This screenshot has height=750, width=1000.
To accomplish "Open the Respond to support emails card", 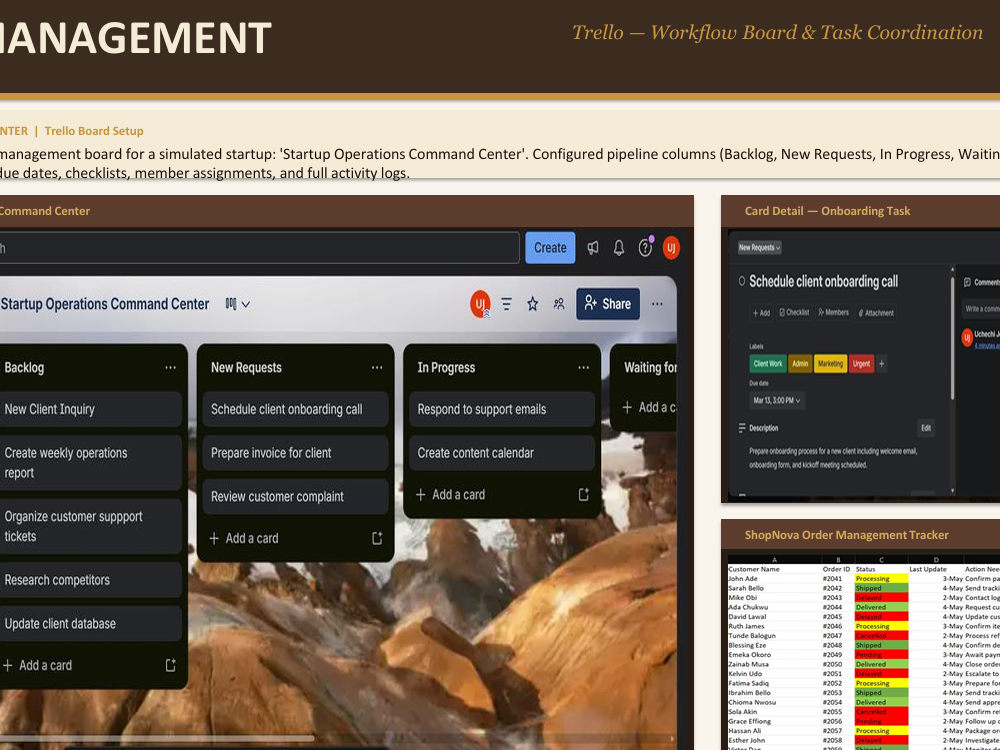I will pos(502,409).
